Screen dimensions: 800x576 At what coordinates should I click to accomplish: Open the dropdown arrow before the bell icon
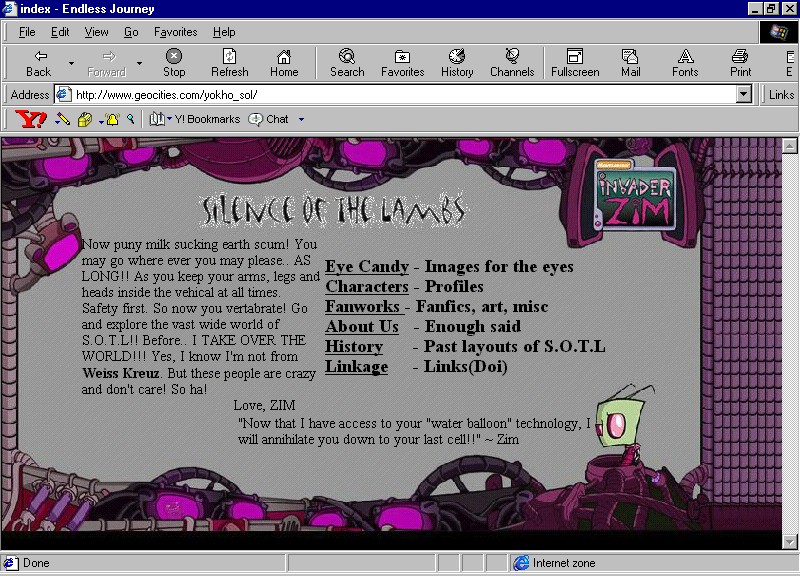click(x=101, y=121)
